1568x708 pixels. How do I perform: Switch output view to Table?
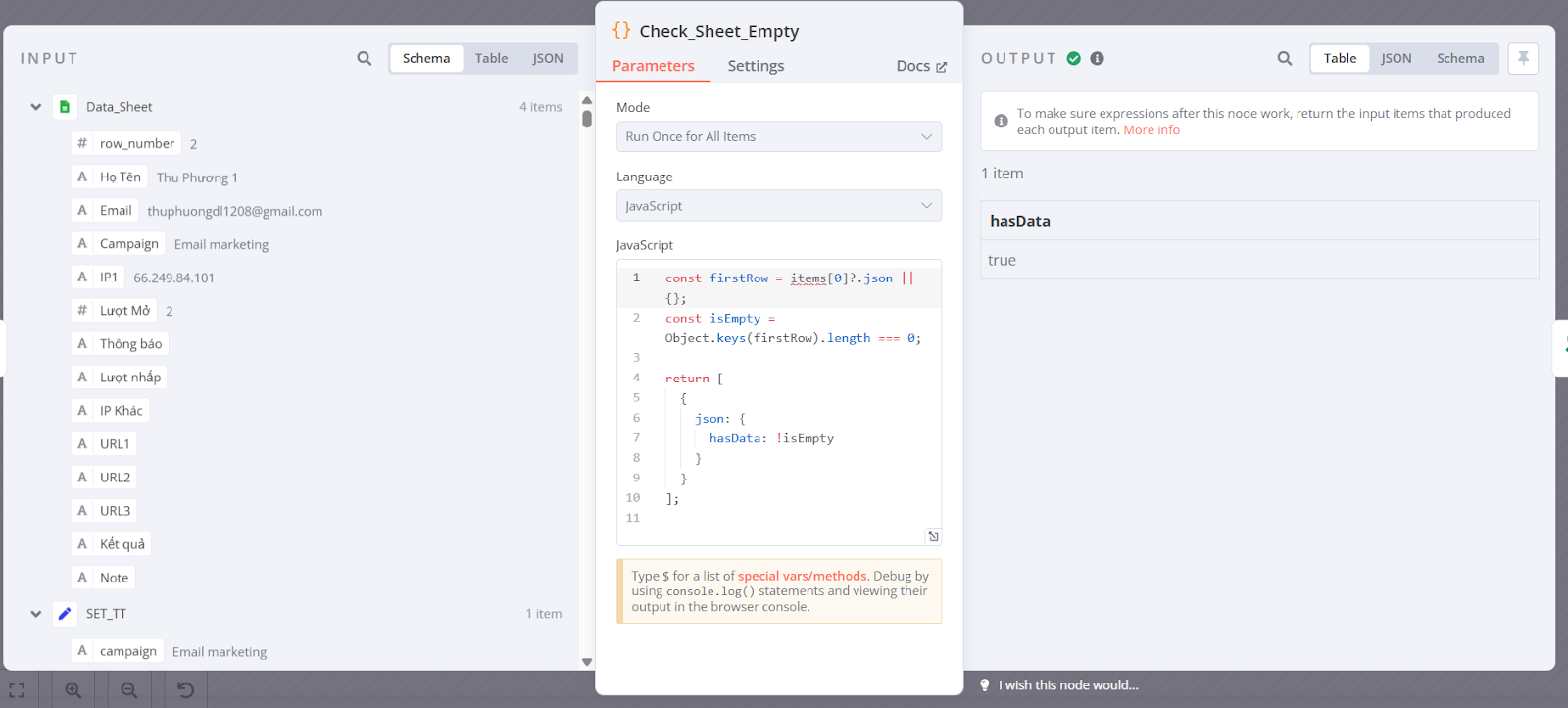point(1340,58)
